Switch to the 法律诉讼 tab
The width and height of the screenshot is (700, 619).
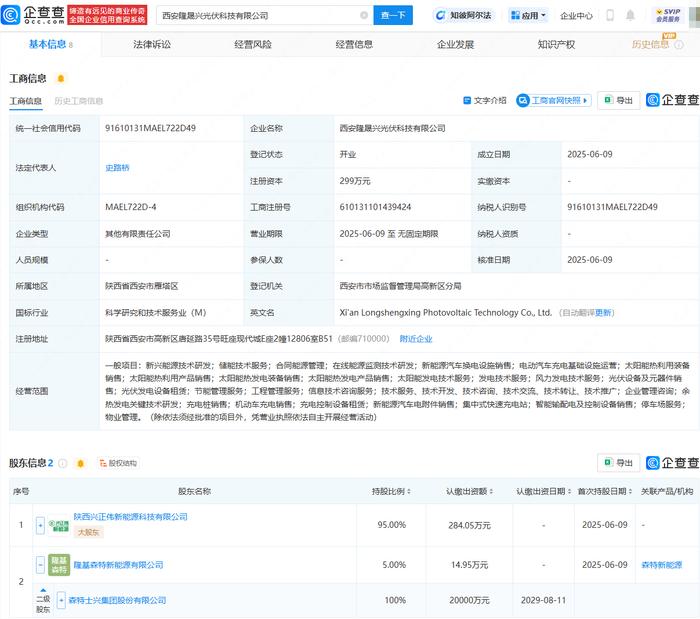coord(152,44)
